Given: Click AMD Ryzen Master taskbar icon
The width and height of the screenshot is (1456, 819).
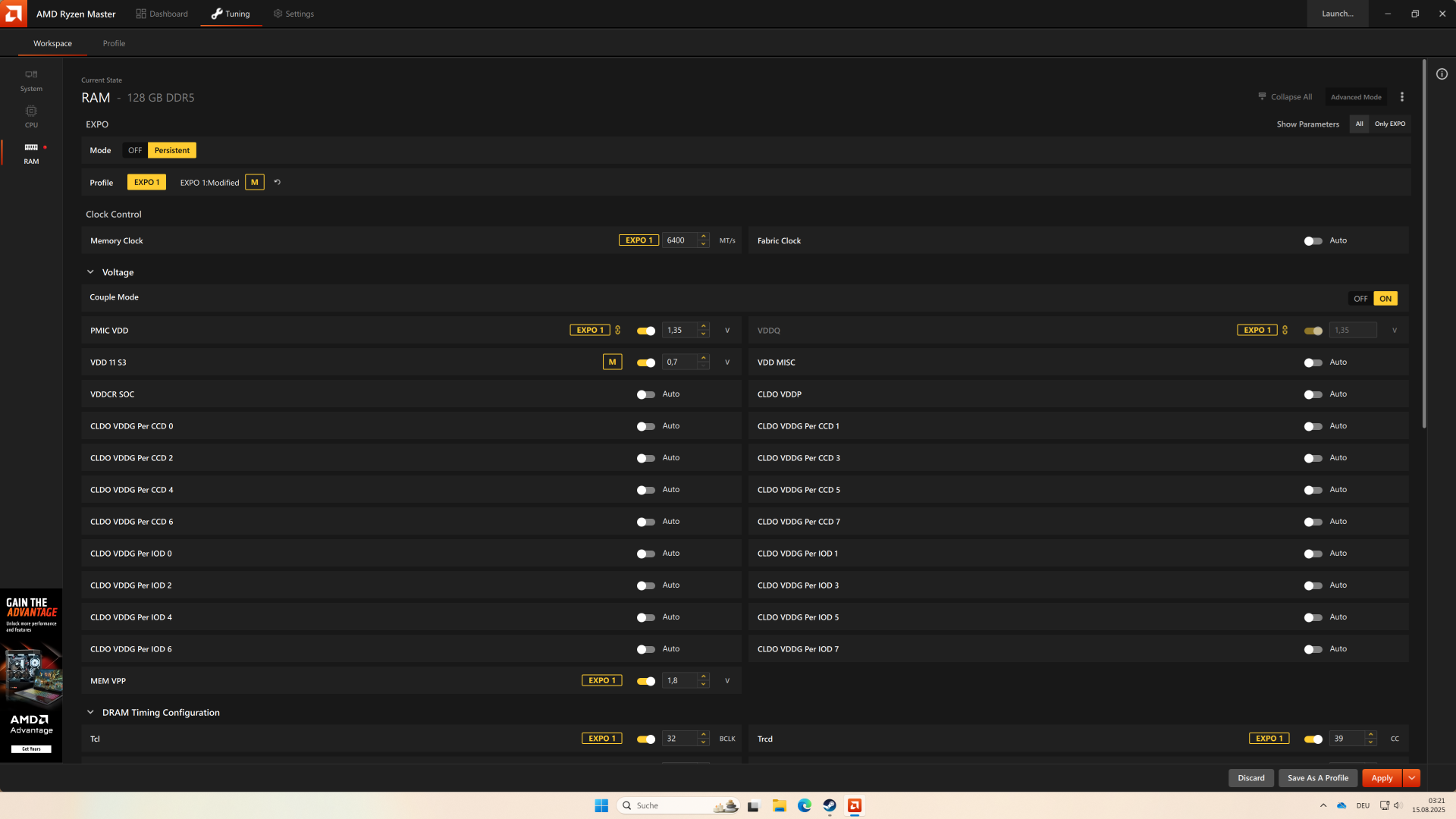Looking at the screenshot, I should pyautogui.click(x=855, y=805).
